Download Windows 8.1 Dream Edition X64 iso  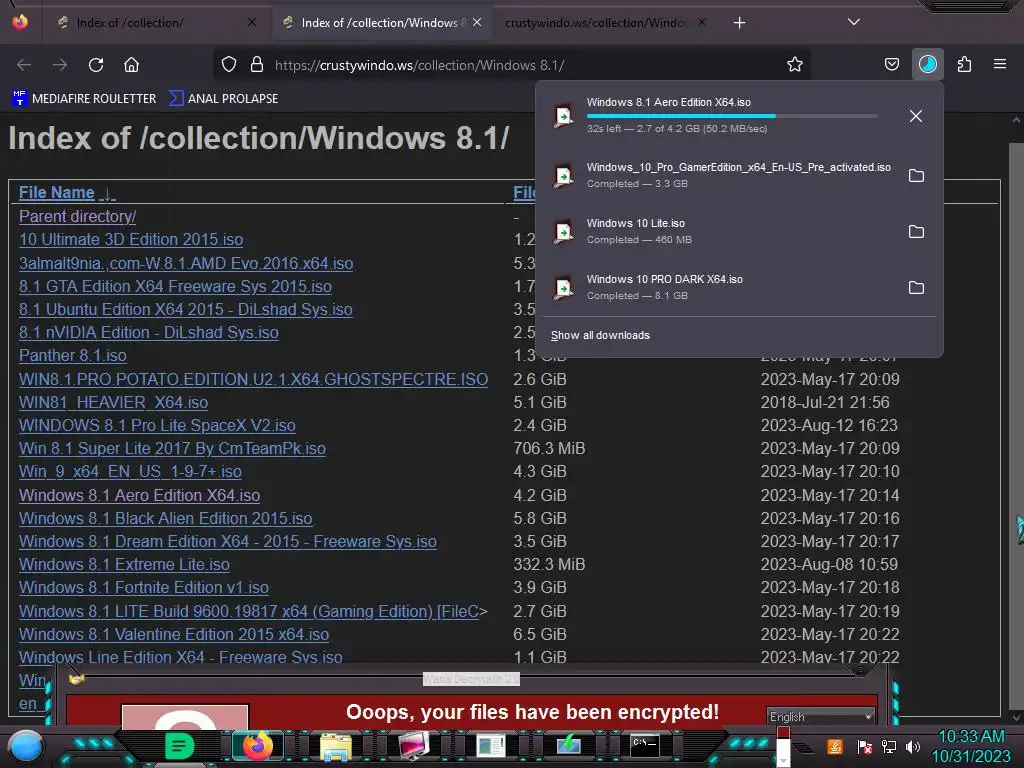point(228,541)
